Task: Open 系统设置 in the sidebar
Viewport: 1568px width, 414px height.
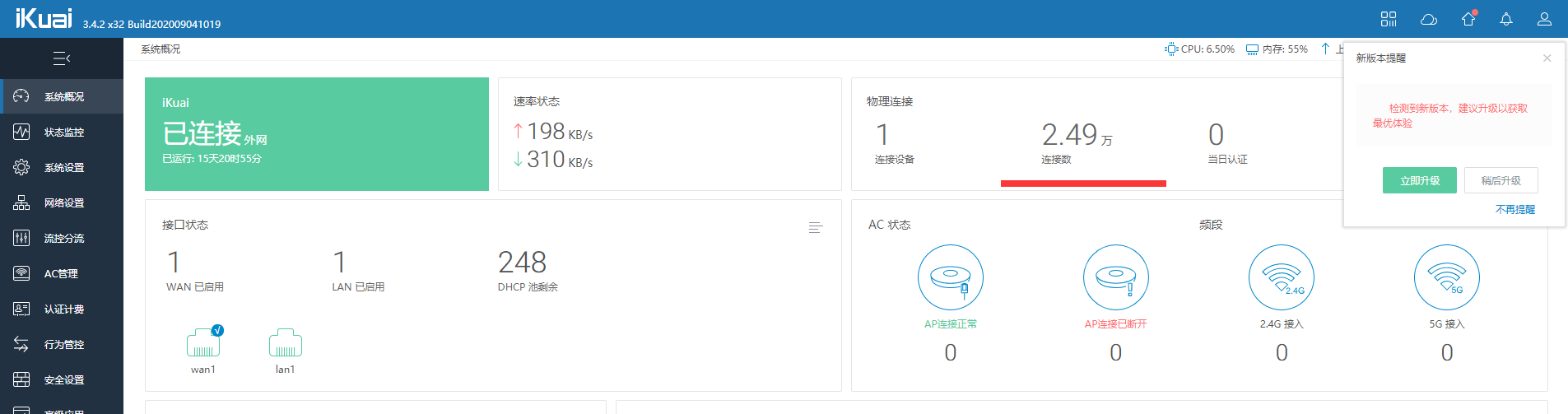Action: [62, 168]
